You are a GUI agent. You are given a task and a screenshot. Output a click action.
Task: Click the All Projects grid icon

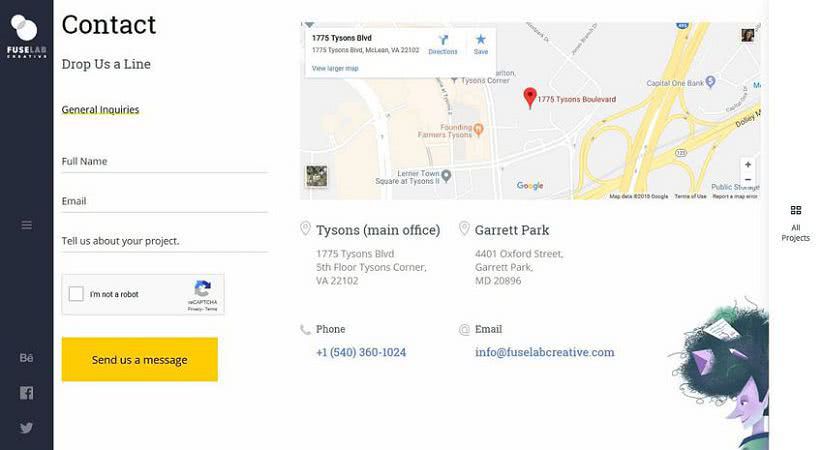(x=796, y=210)
